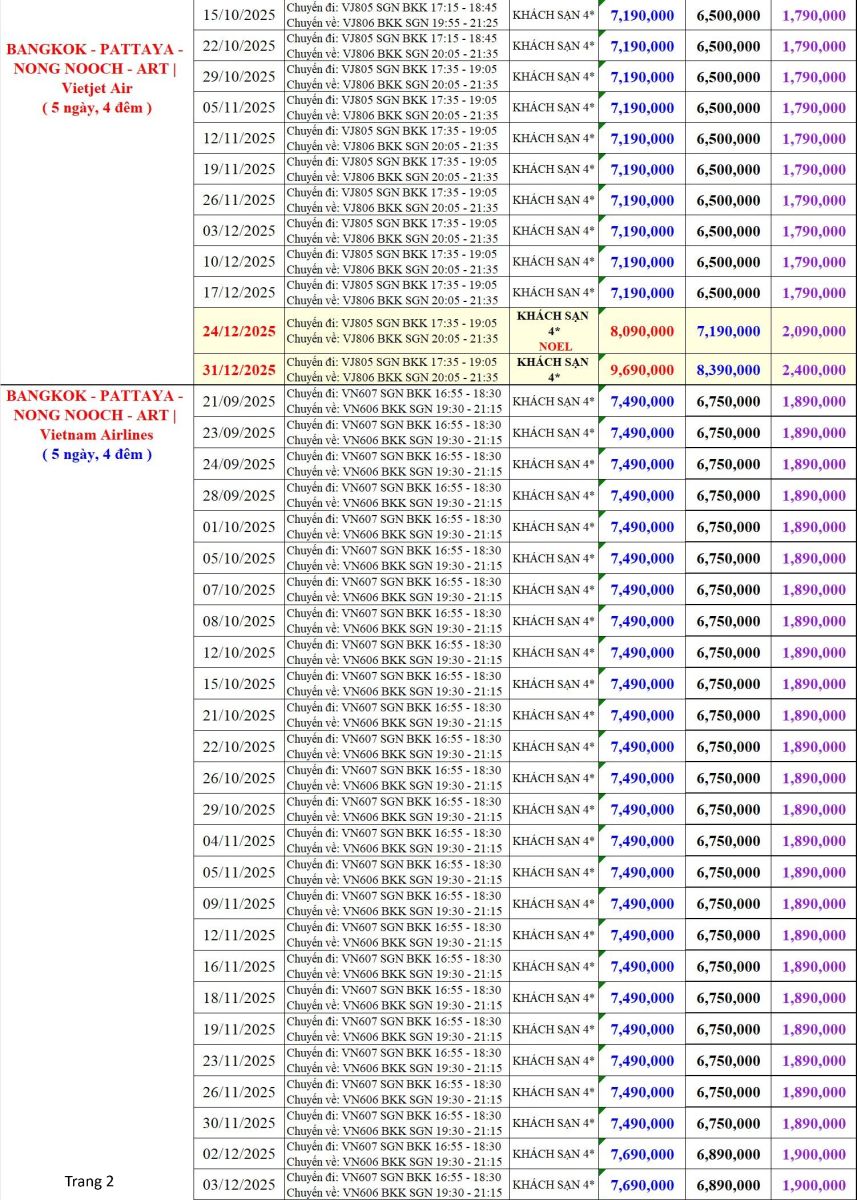Click the 8,390,000 child price
Viewport: 857px width, 1200px height.
(728, 370)
